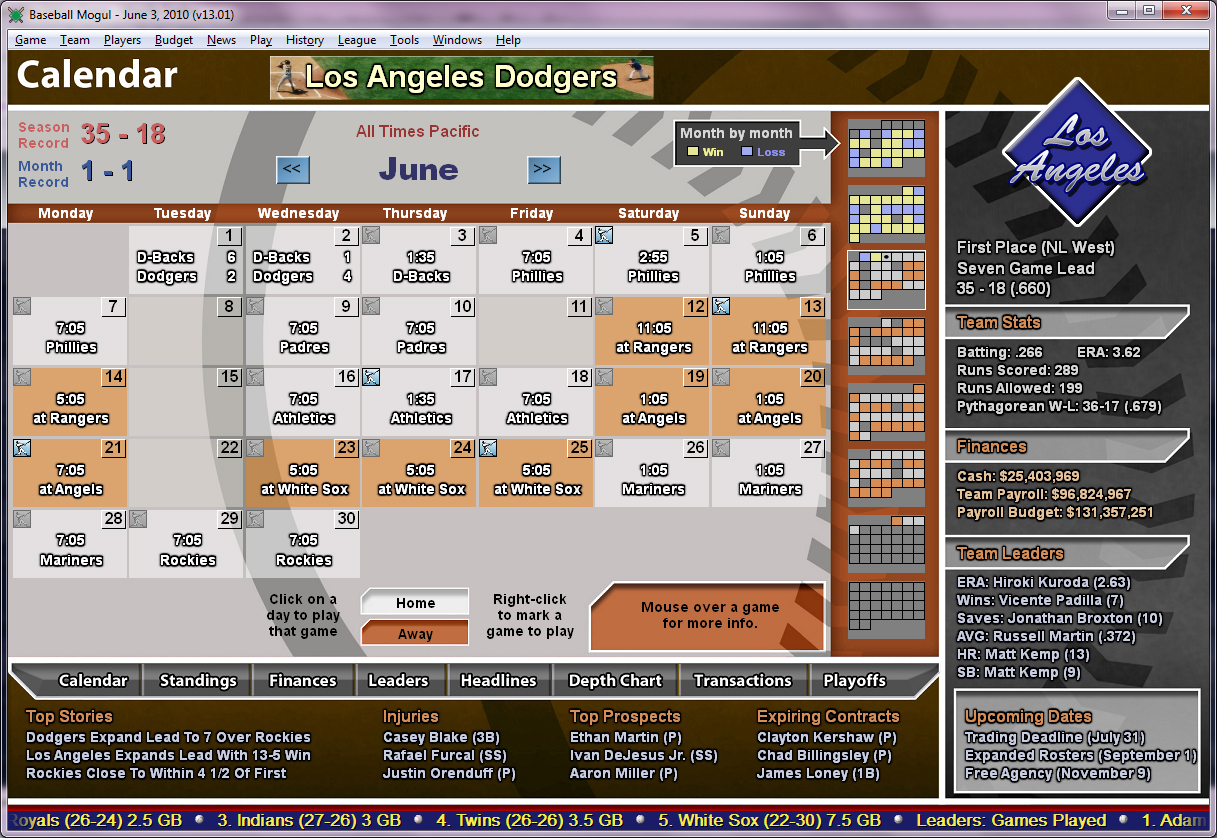Select the Home games toggle

[414, 602]
